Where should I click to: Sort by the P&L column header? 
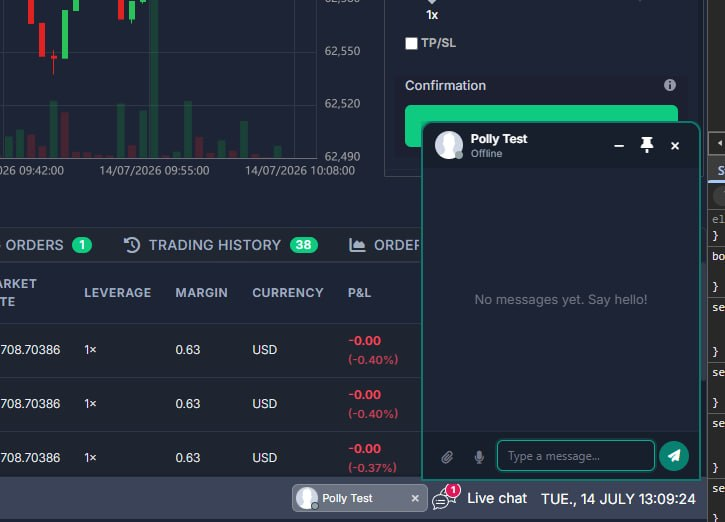359,293
